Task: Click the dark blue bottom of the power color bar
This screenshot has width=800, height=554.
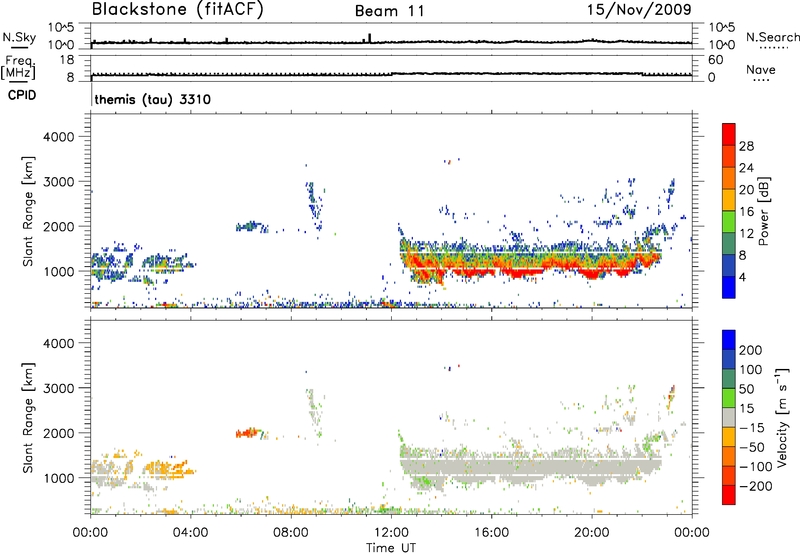Action: click(729, 287)
